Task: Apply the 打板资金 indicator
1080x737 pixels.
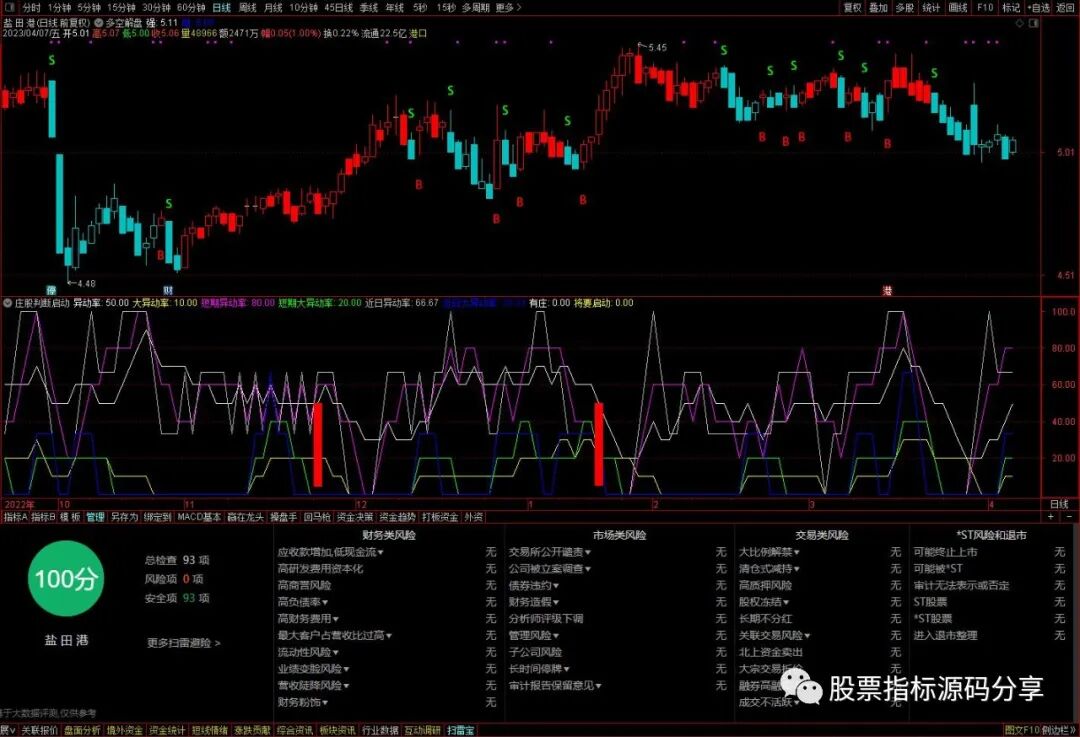Action: pos(440,517)
